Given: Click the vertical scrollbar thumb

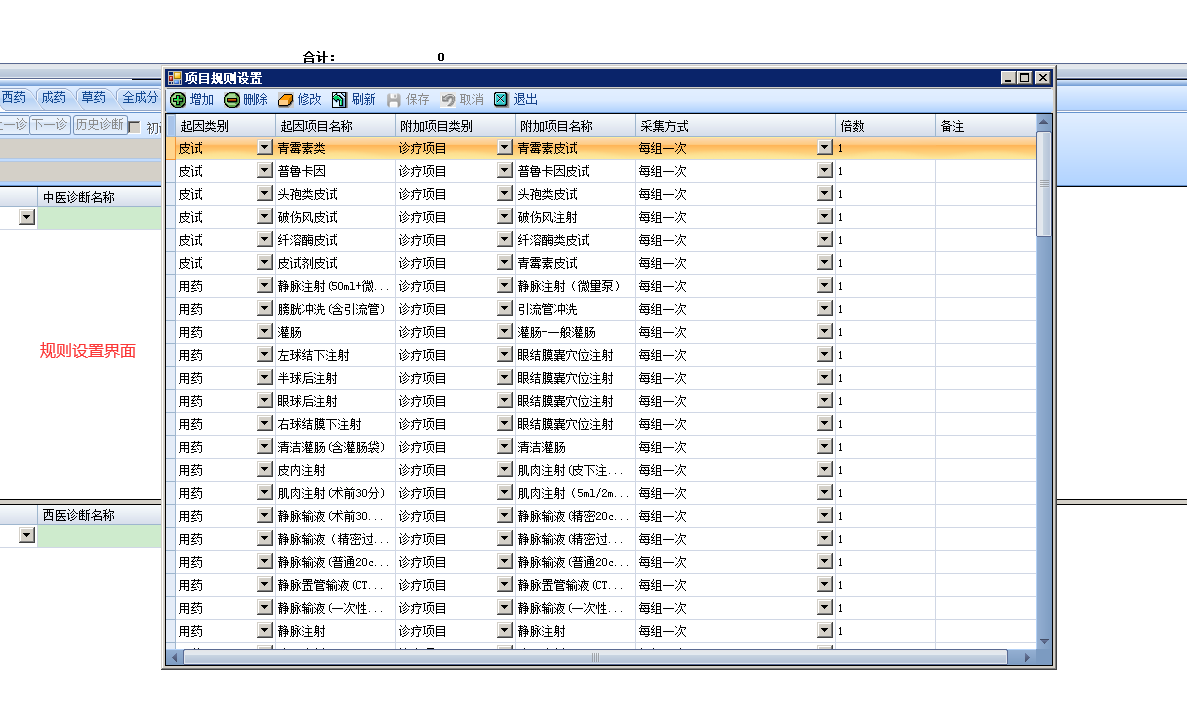Looking at the screenshot, I should pos(1044,184).
